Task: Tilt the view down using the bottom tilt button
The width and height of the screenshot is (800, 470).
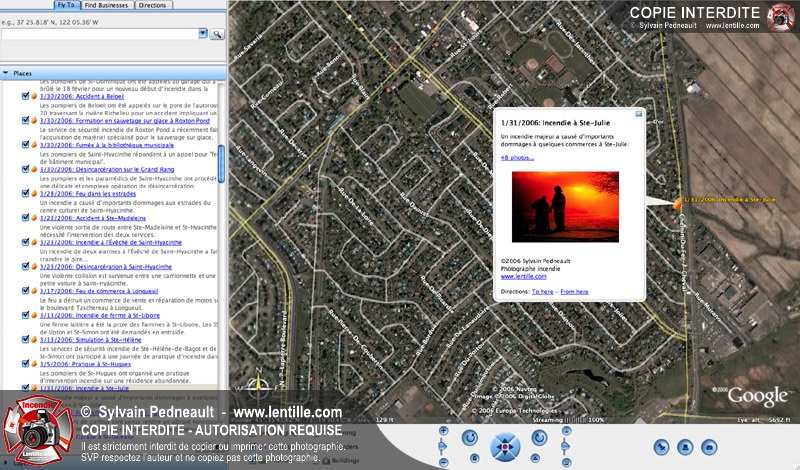Action: pos(566,462)
